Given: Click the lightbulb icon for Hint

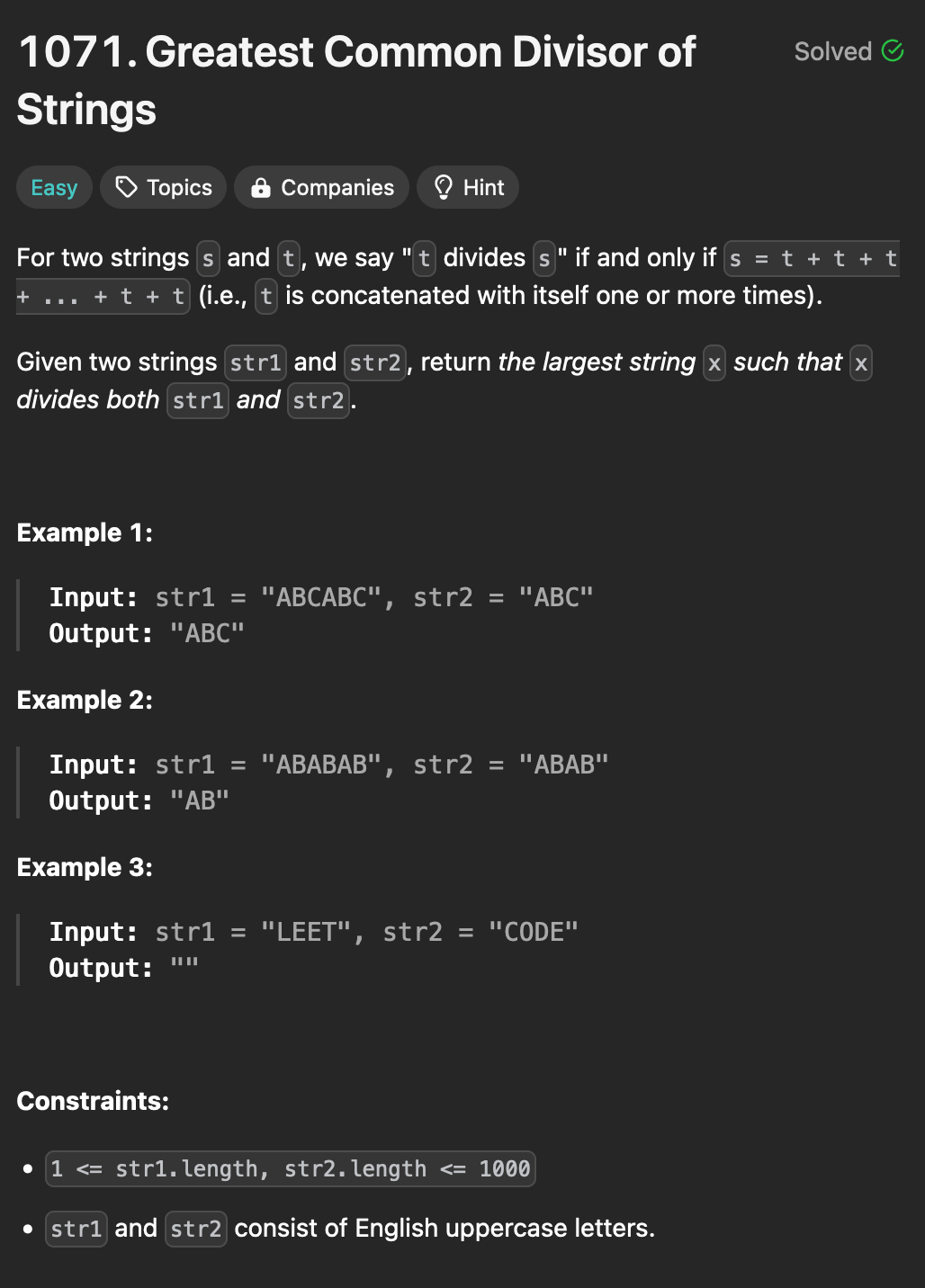Looking at the screenshot, I should 443,187.
